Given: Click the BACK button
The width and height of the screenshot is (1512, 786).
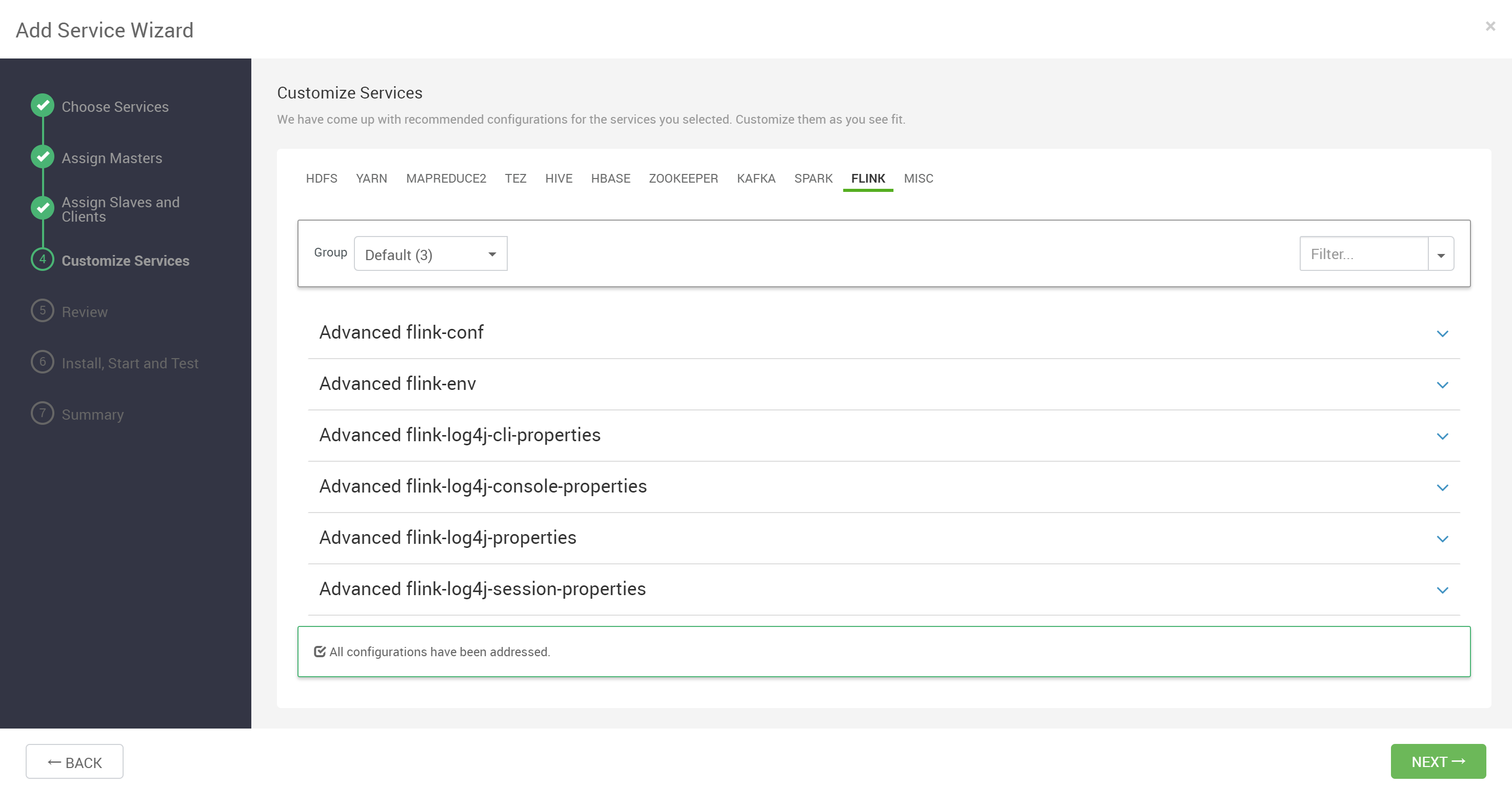Looking at the screenshot, I should (74, 762).
